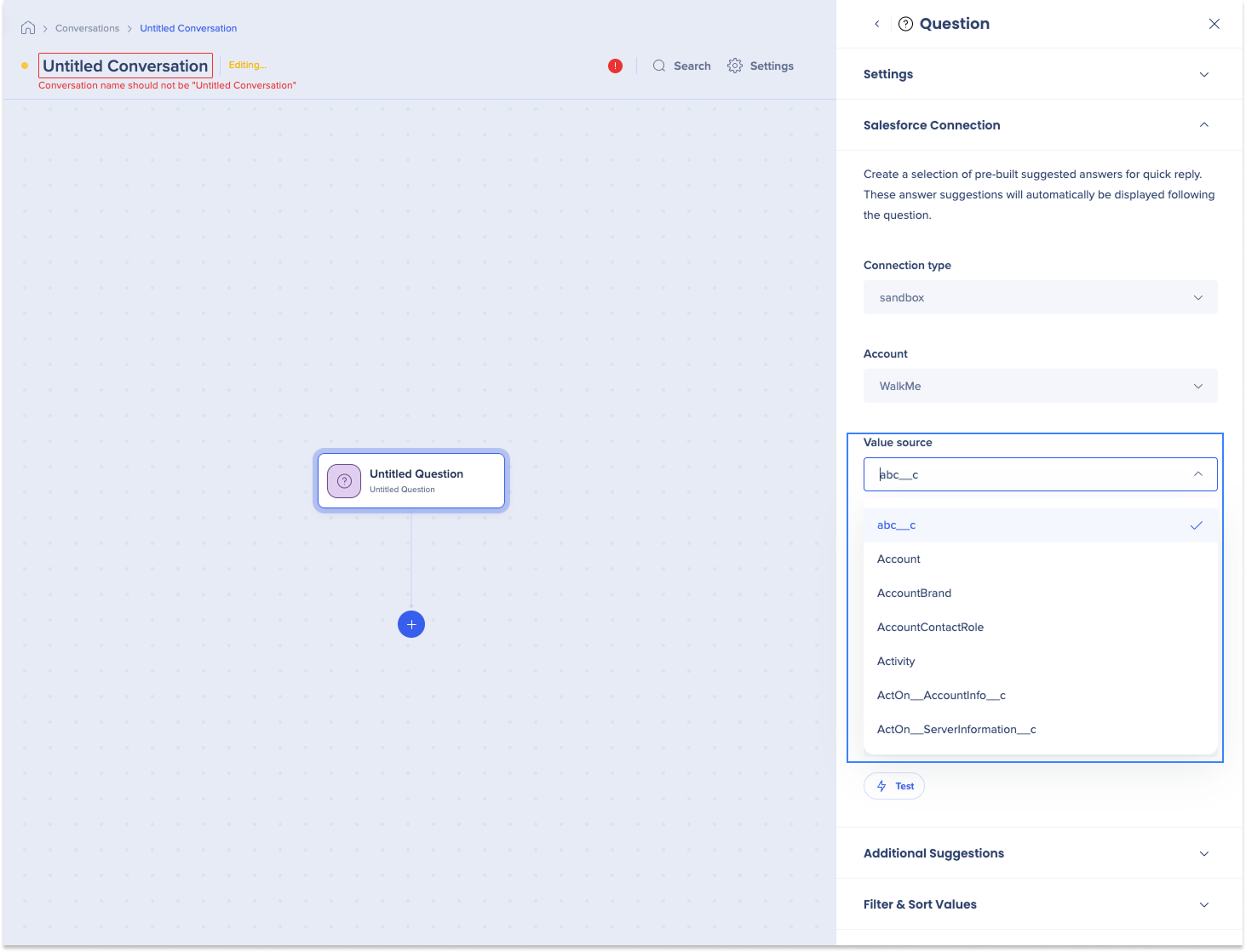This screenshot has width=1246, height=952.
Task: Open conversation Settings with gear icon
Action: tap(761, 66)
